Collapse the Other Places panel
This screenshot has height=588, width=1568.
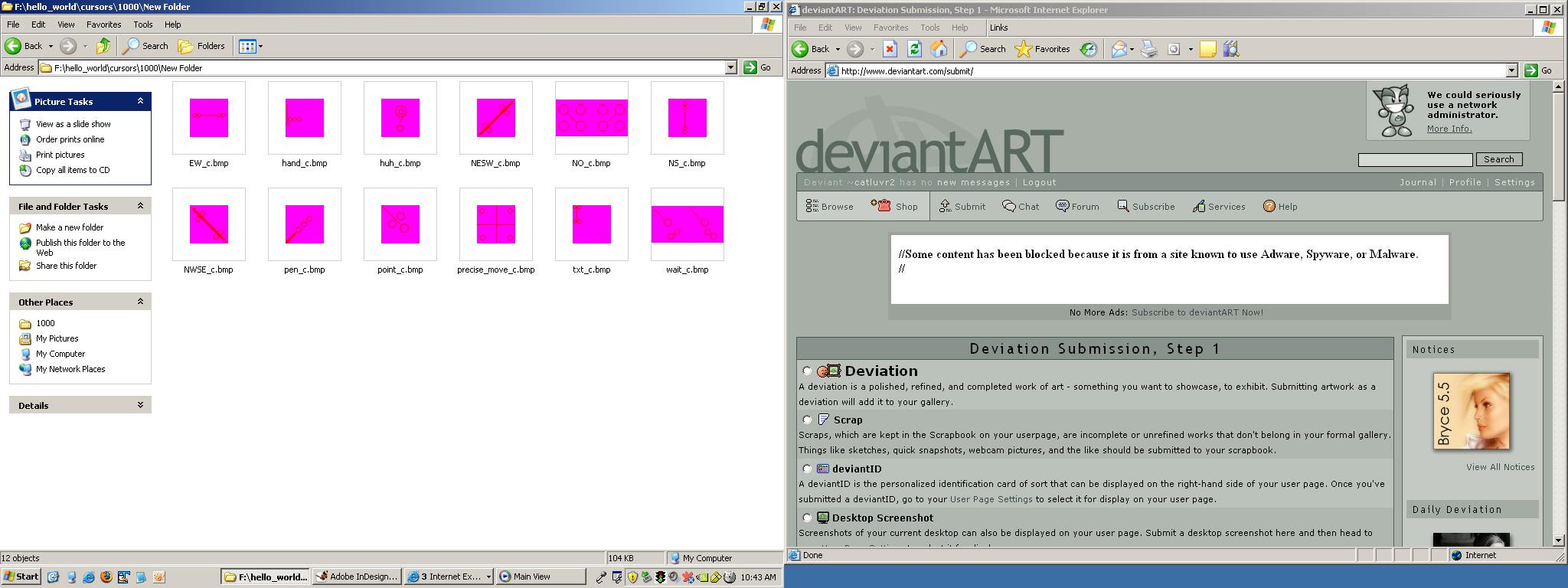tap(140, 302)
